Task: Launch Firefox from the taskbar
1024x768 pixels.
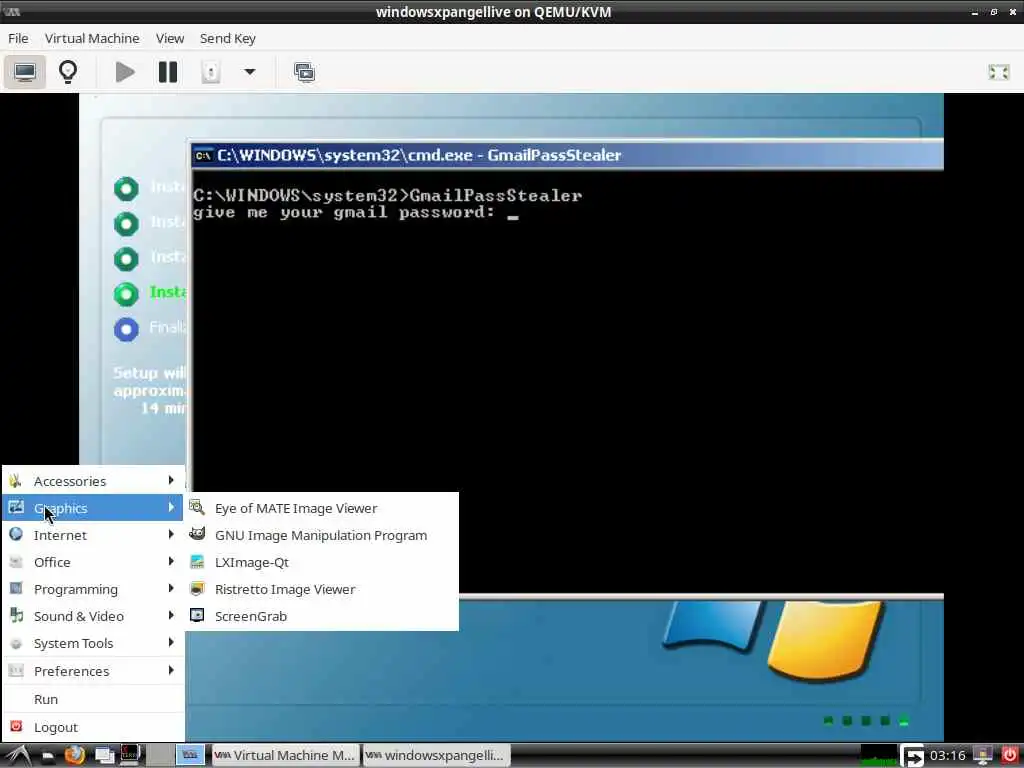Action: click(x=75, y=756)
